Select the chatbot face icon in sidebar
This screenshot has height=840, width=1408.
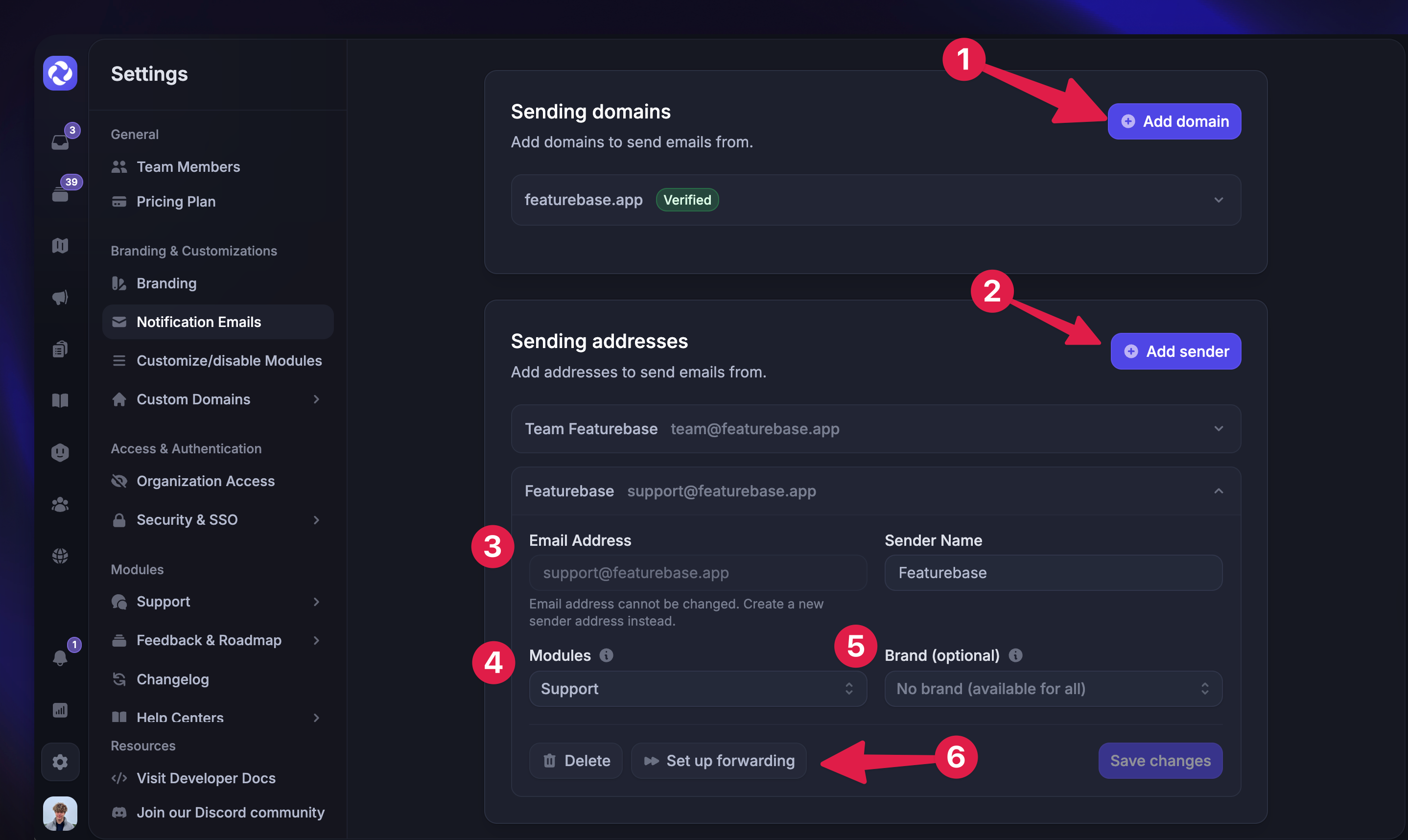61,452
